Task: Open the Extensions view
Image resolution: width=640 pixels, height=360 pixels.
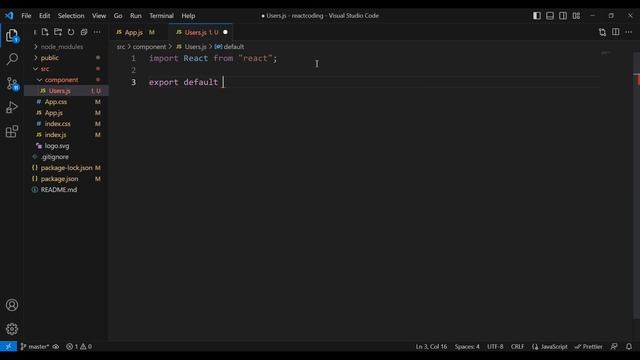Action: click(x=12, y=131)
